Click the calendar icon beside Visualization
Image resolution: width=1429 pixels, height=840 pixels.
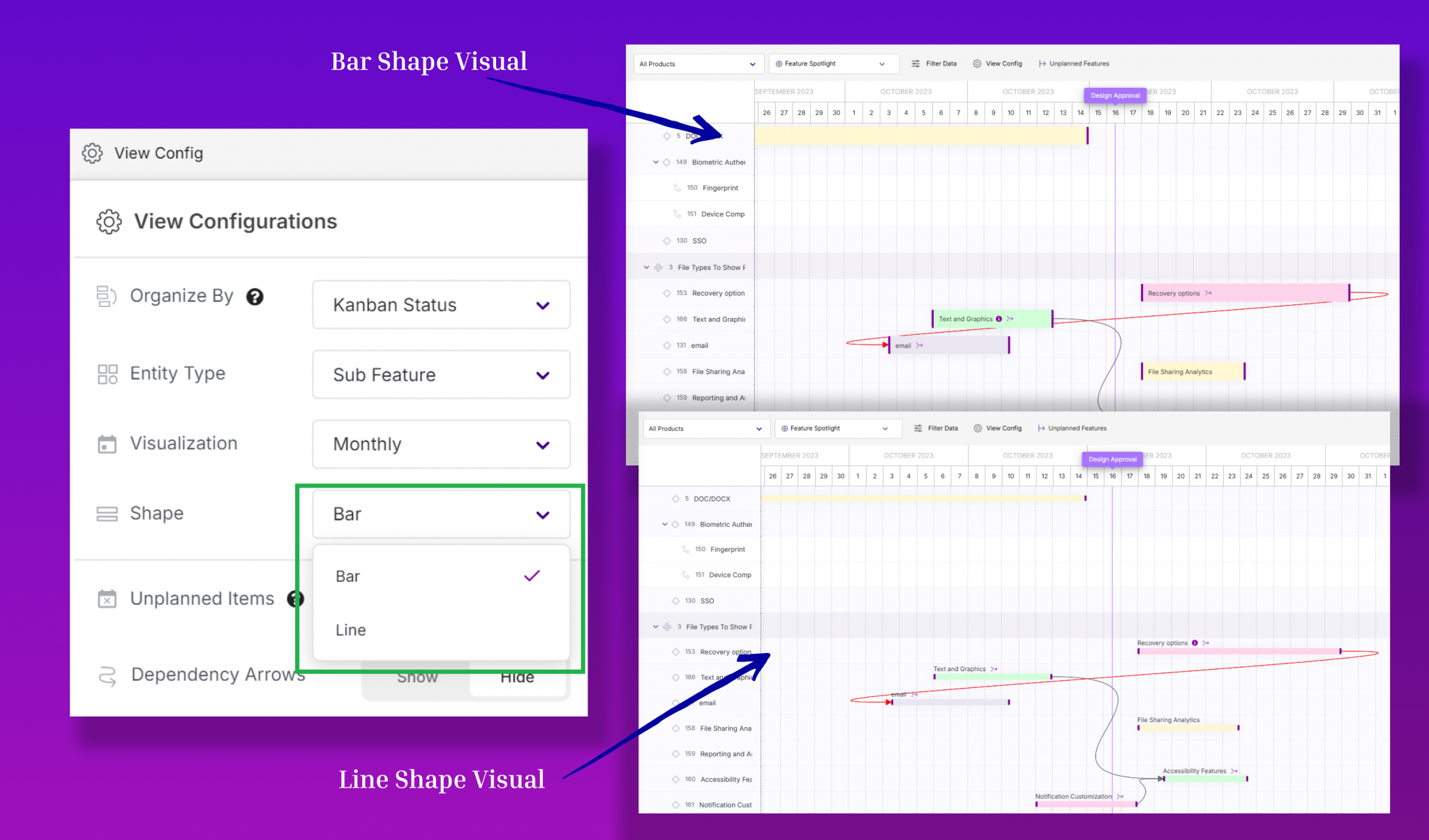106,444
